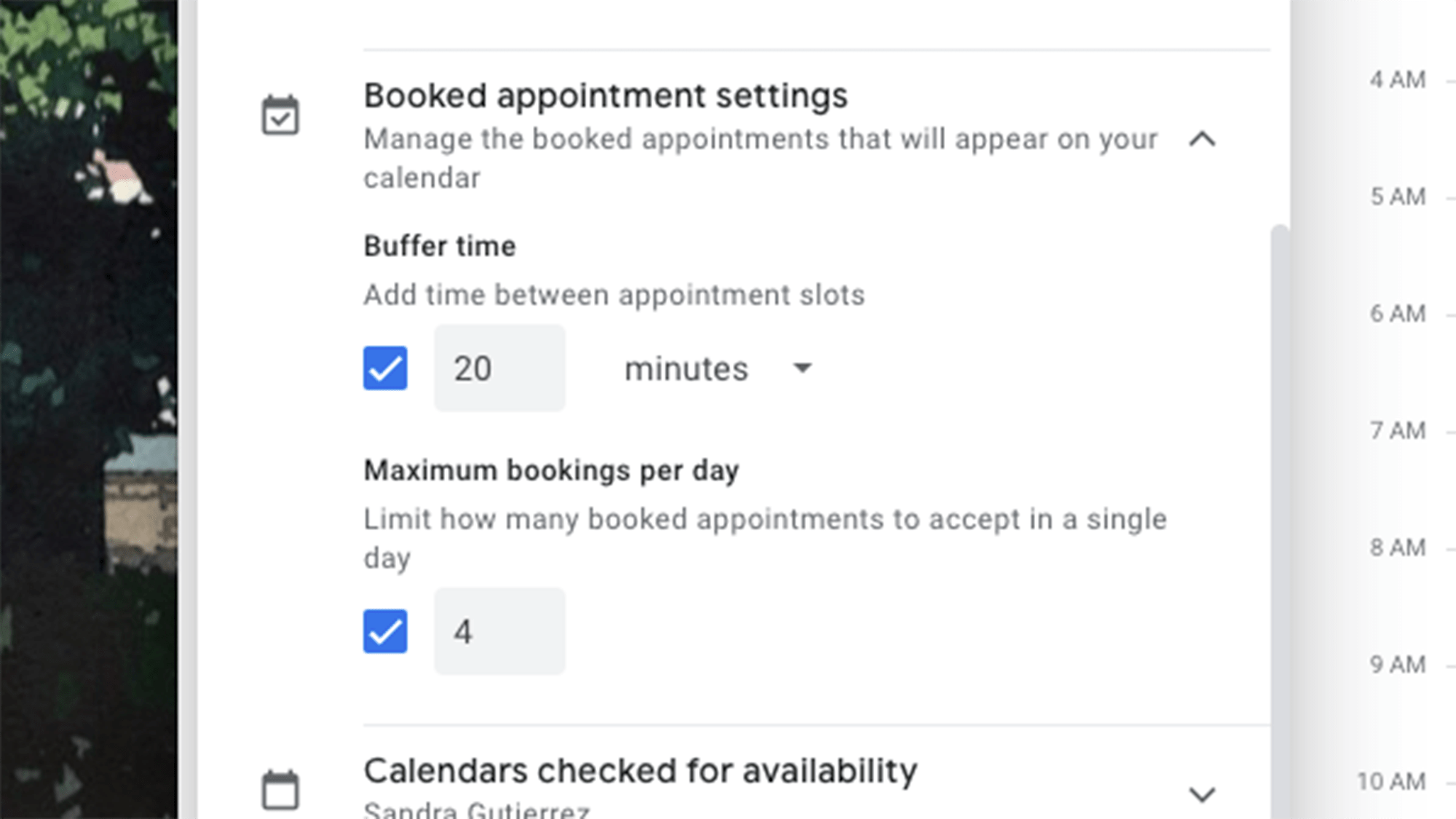Click the buffer time field showing 20

tap(499, 368)
